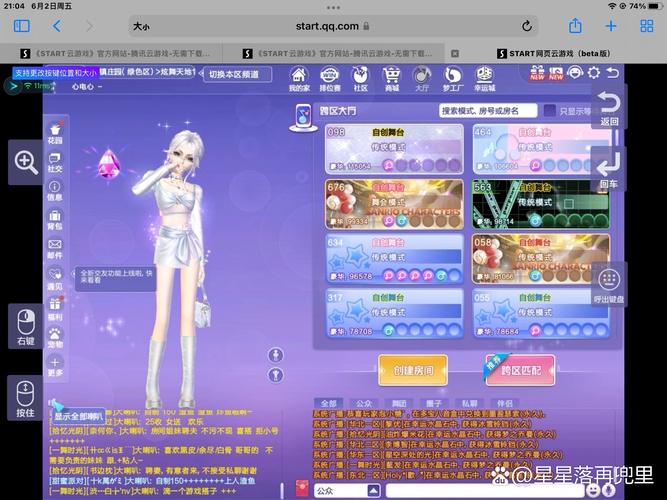Select 大厅 lobby icon
The image size is (667, 500).
pyautogui.click(x=422, y=79)
